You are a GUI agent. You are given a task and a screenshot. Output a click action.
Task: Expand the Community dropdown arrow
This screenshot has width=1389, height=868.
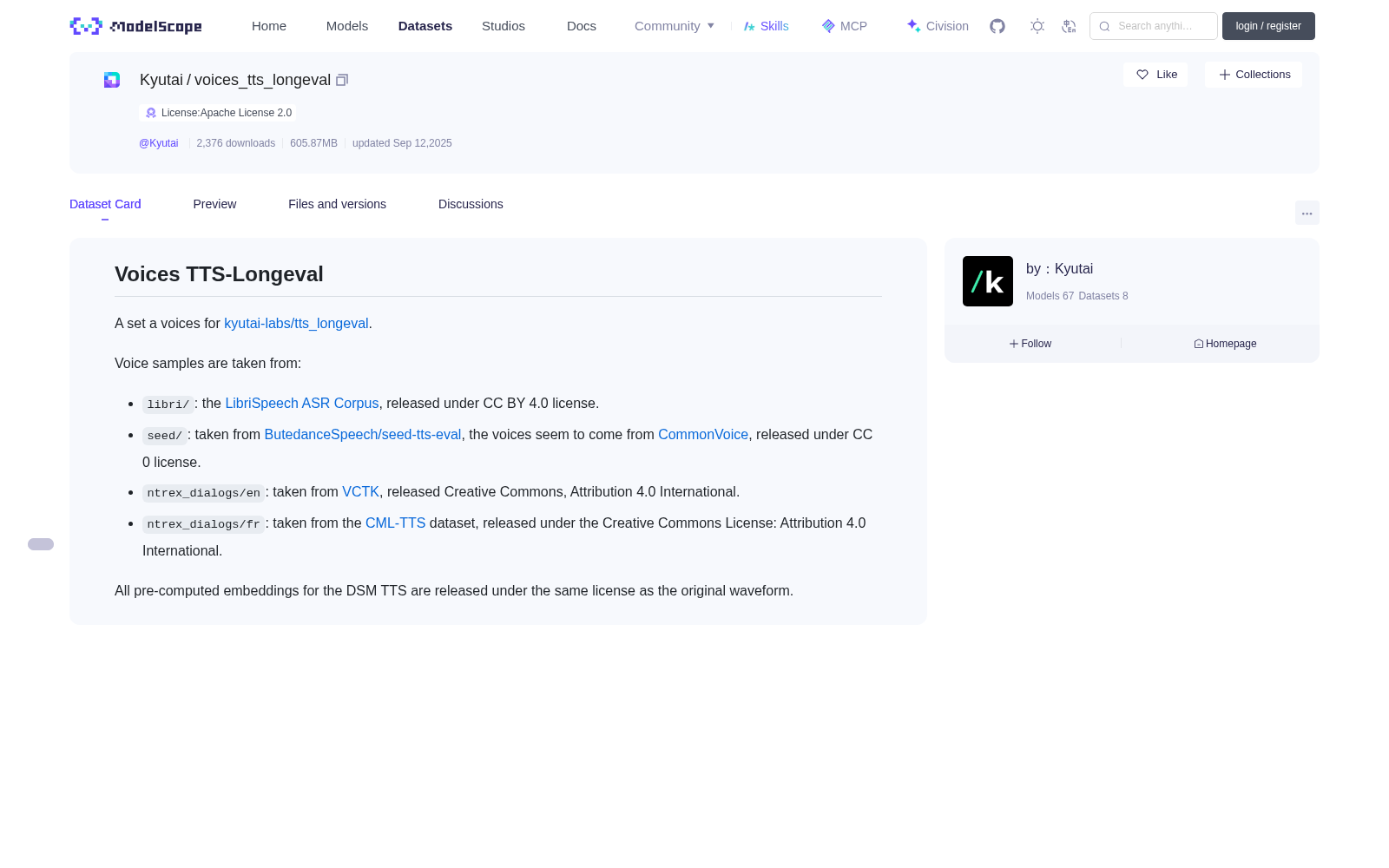(711, 26)
